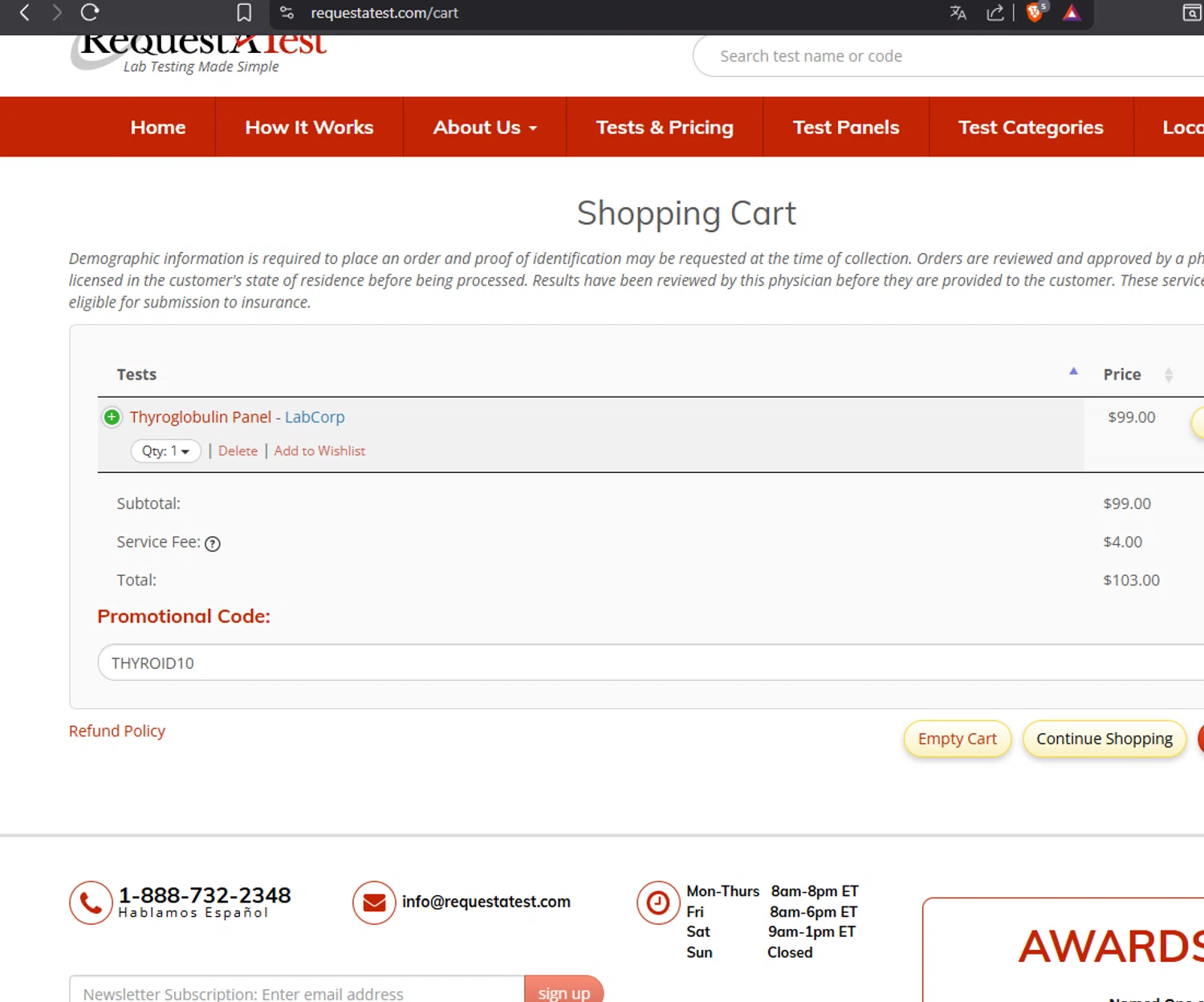Share this page via the share icon
Screen dimensions: 1204x1002
tap(995, 13)
